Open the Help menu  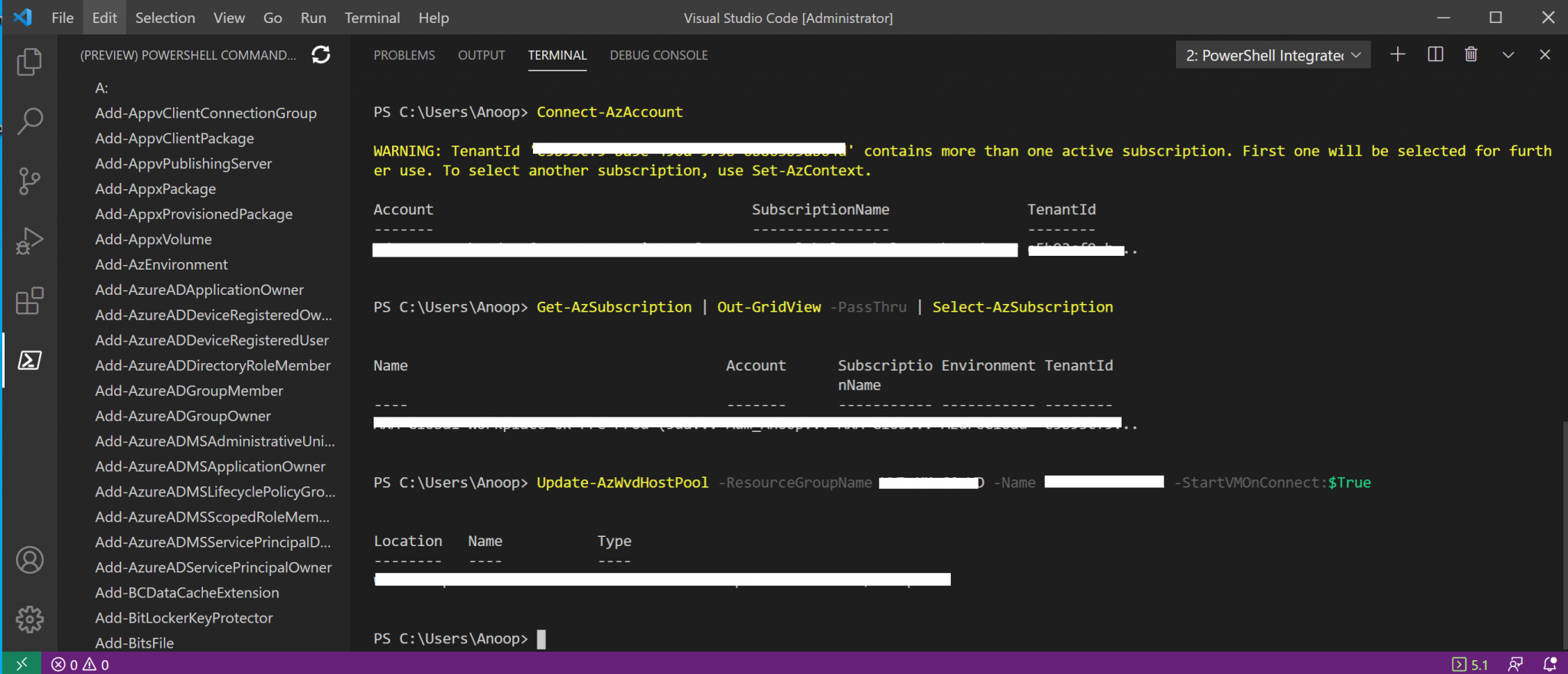433,18
